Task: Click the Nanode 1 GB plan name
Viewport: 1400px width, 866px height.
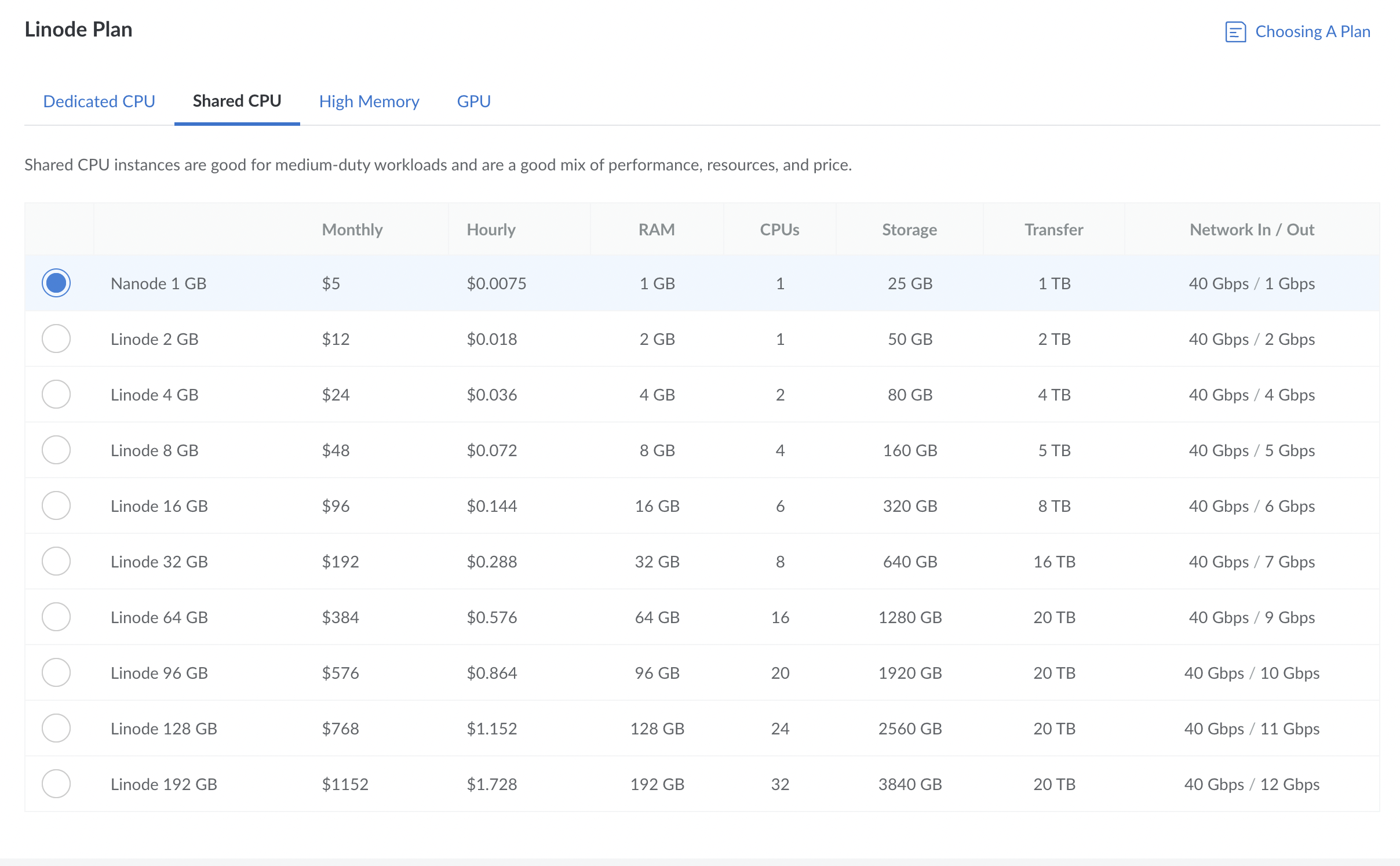Action: [159, 283]
